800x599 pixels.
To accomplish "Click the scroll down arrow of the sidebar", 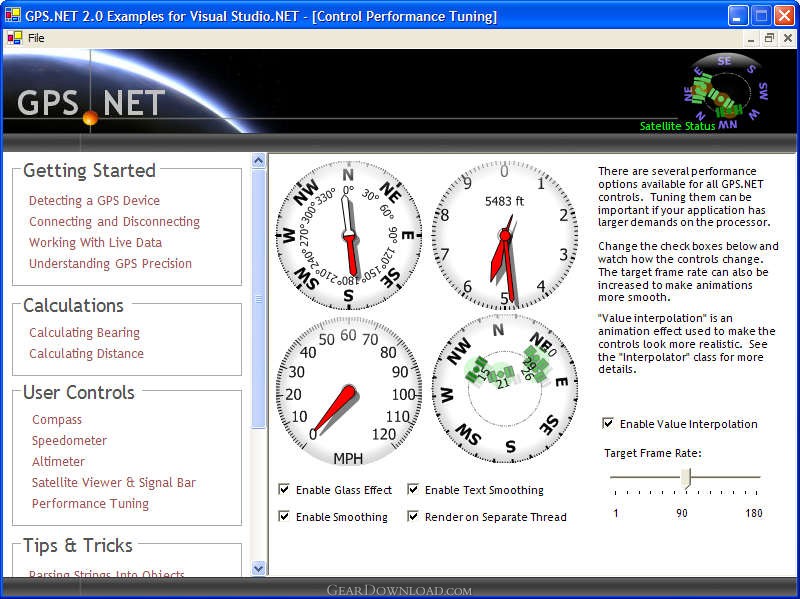I will [x=259, y=568].
